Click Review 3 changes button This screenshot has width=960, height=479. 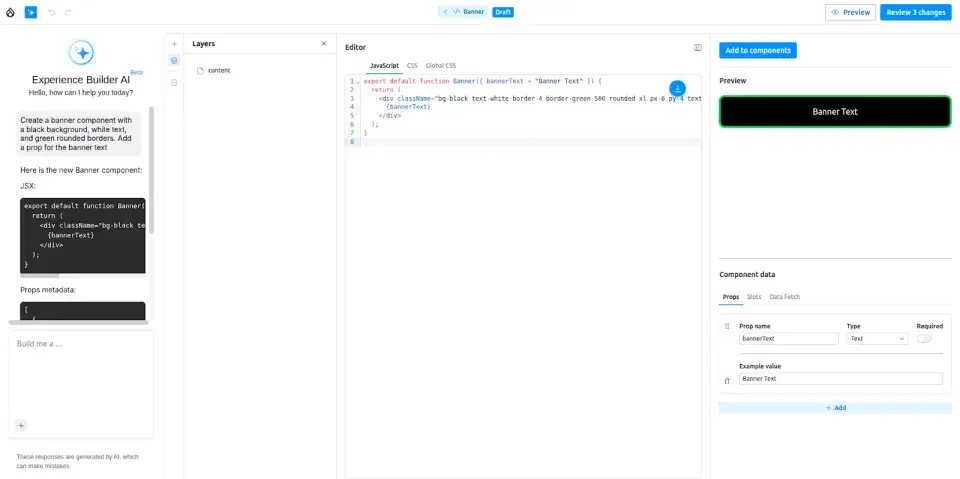(x=916, y=12)
